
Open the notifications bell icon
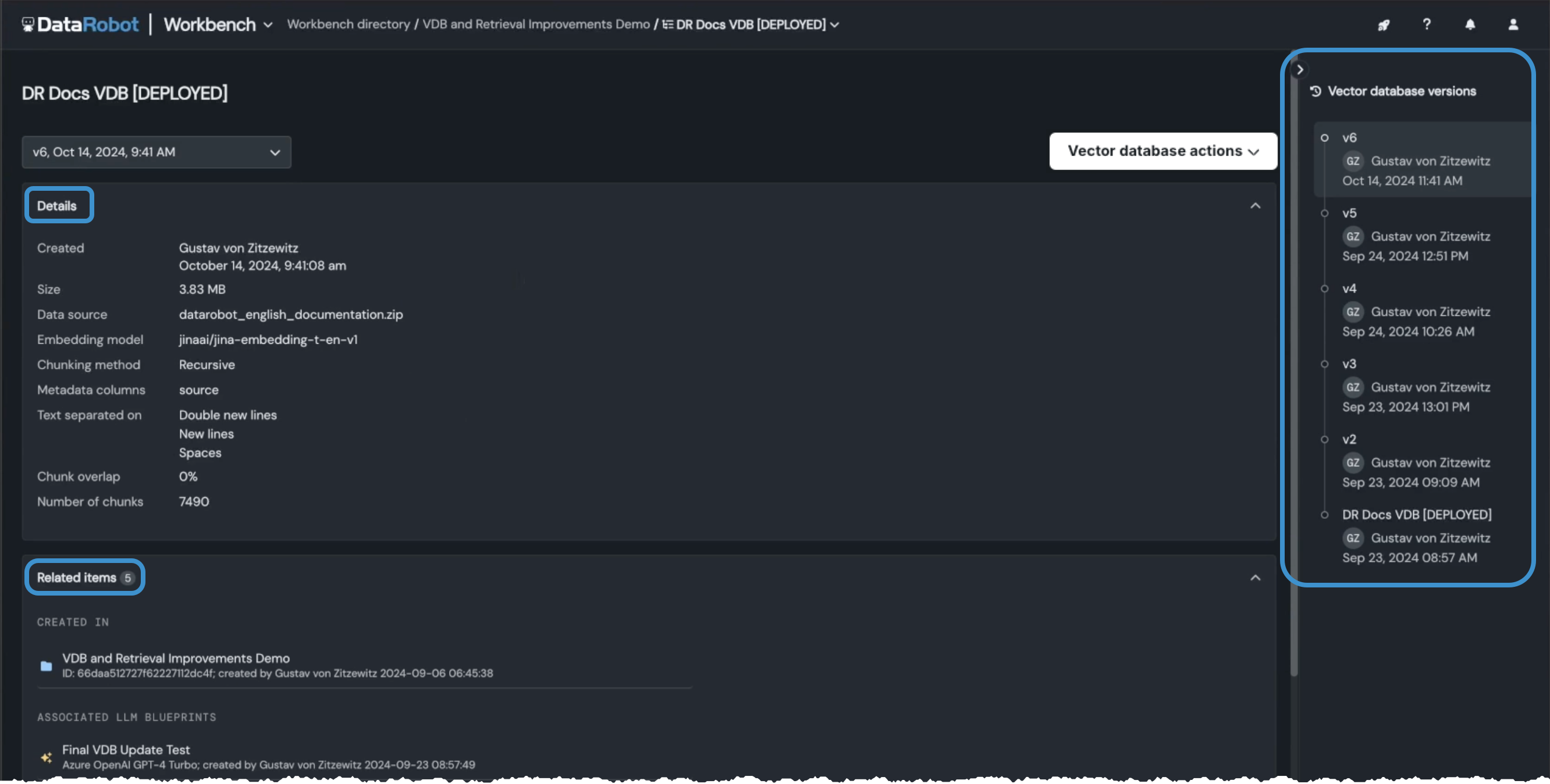coord(1469,24)
